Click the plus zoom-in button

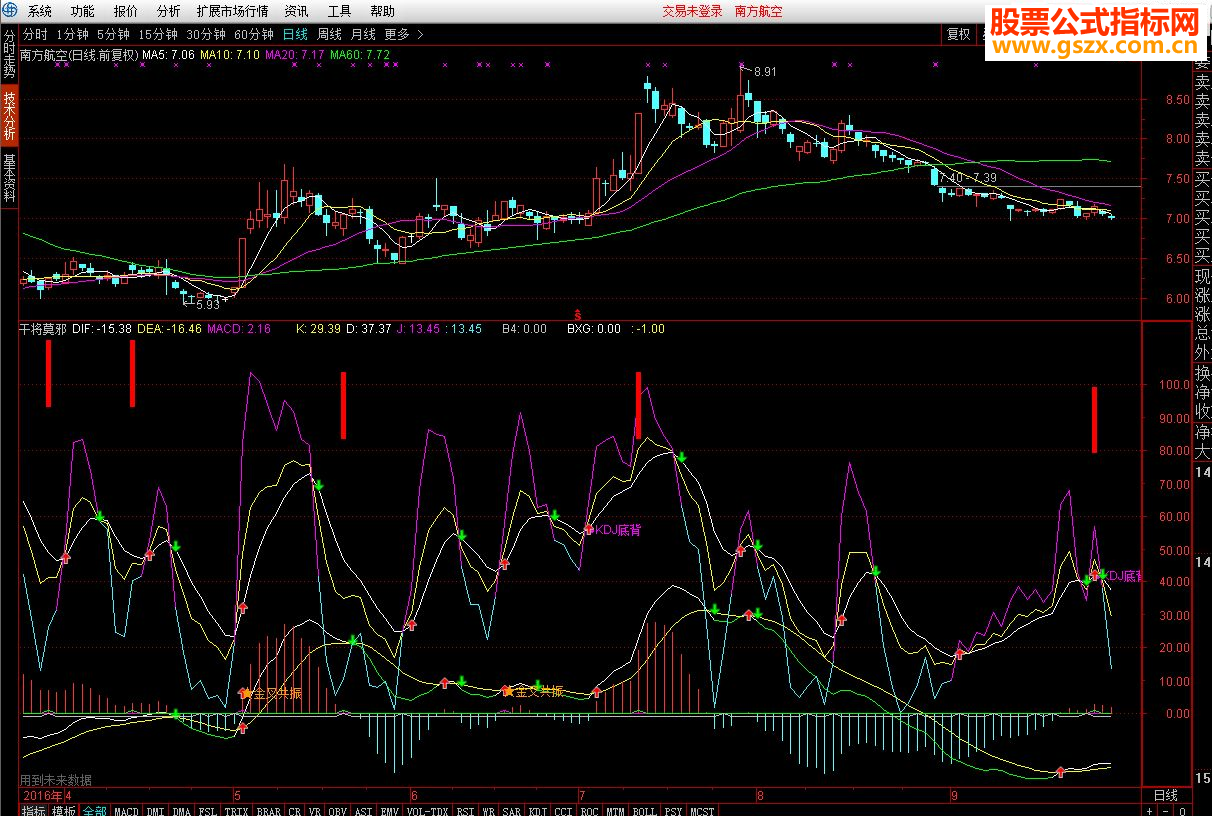1151,810
